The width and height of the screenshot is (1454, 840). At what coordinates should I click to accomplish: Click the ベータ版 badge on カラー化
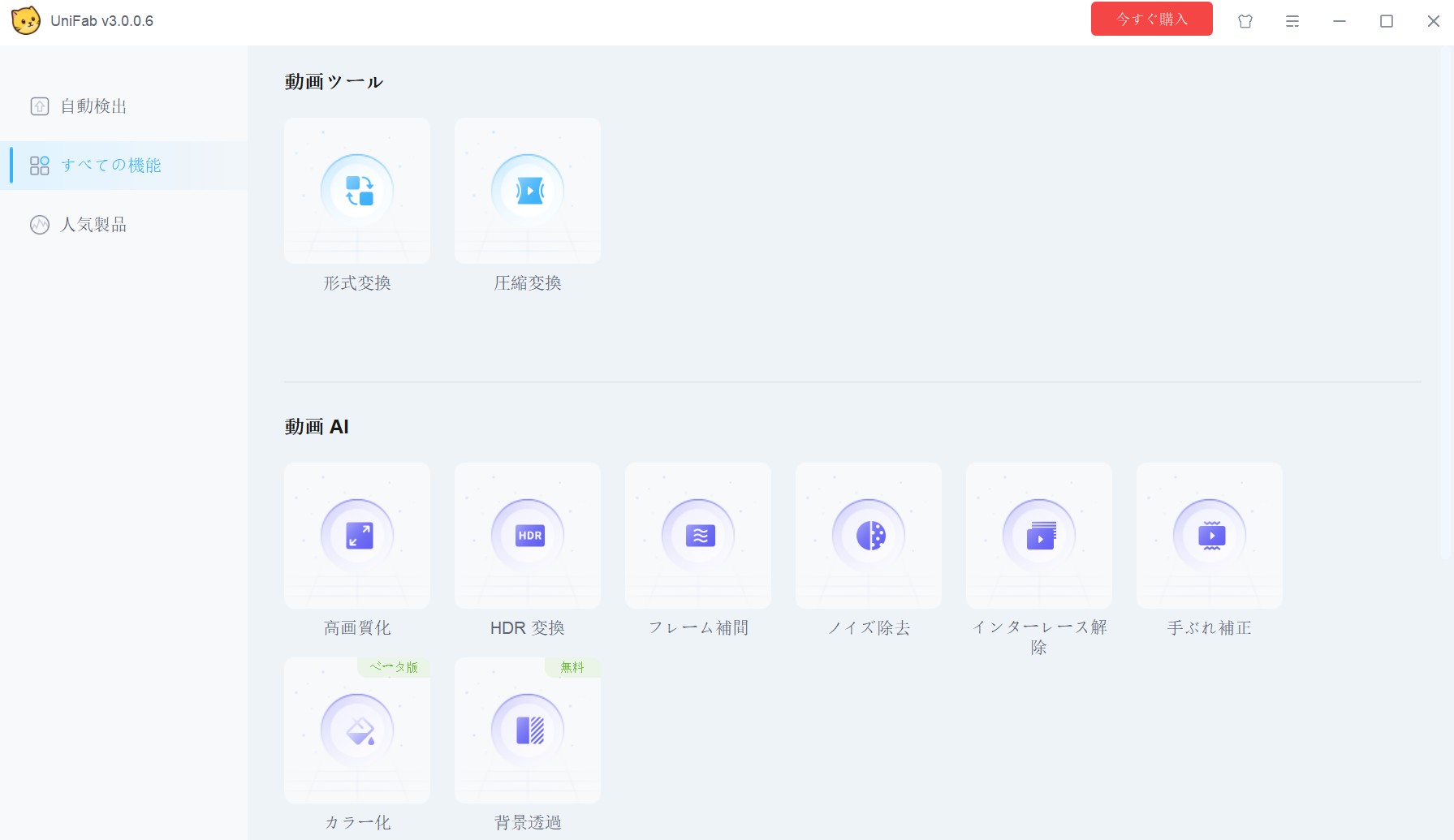[394, 667]
